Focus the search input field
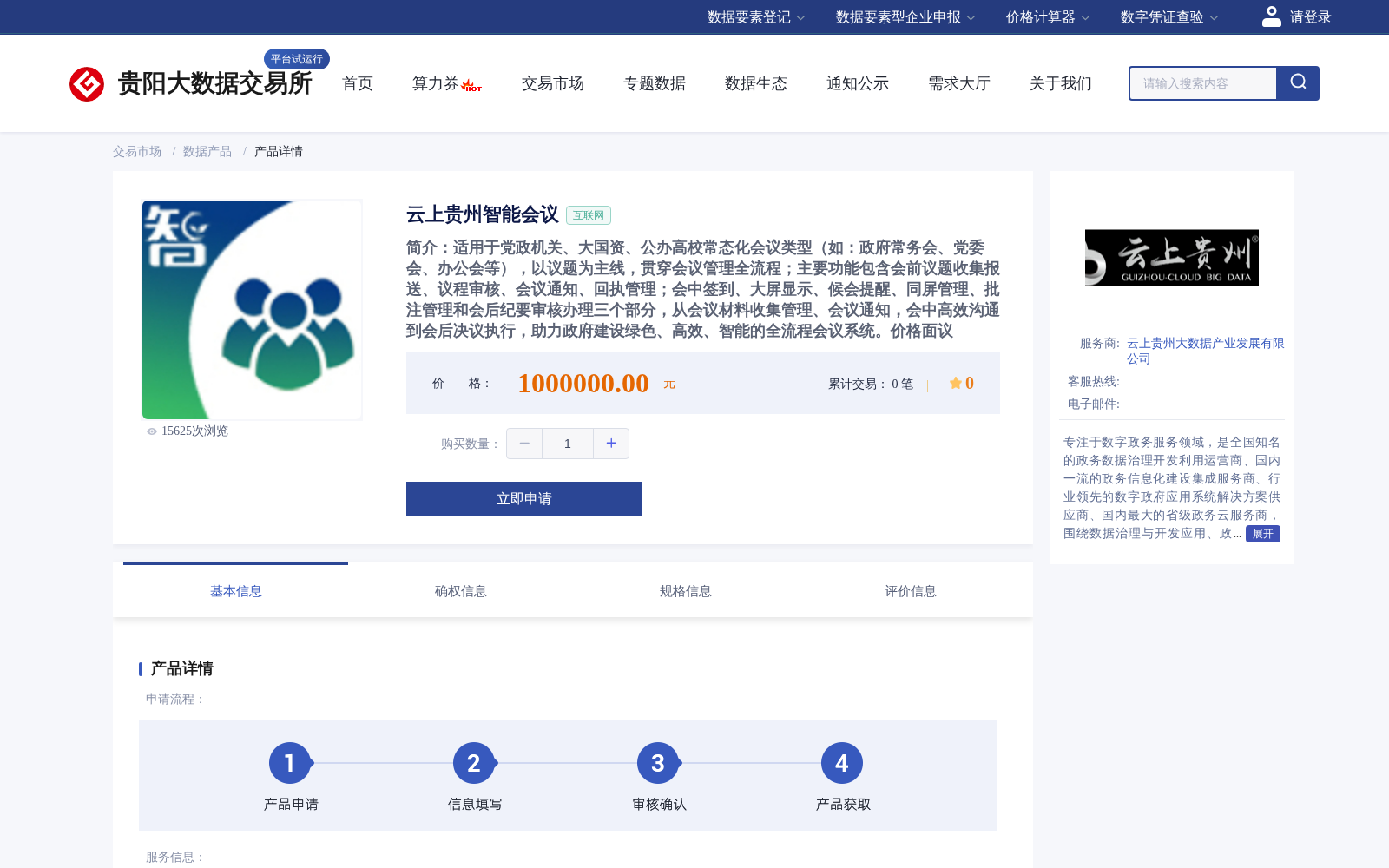Screen dimensions: 1389x868 click(1203, 83)
